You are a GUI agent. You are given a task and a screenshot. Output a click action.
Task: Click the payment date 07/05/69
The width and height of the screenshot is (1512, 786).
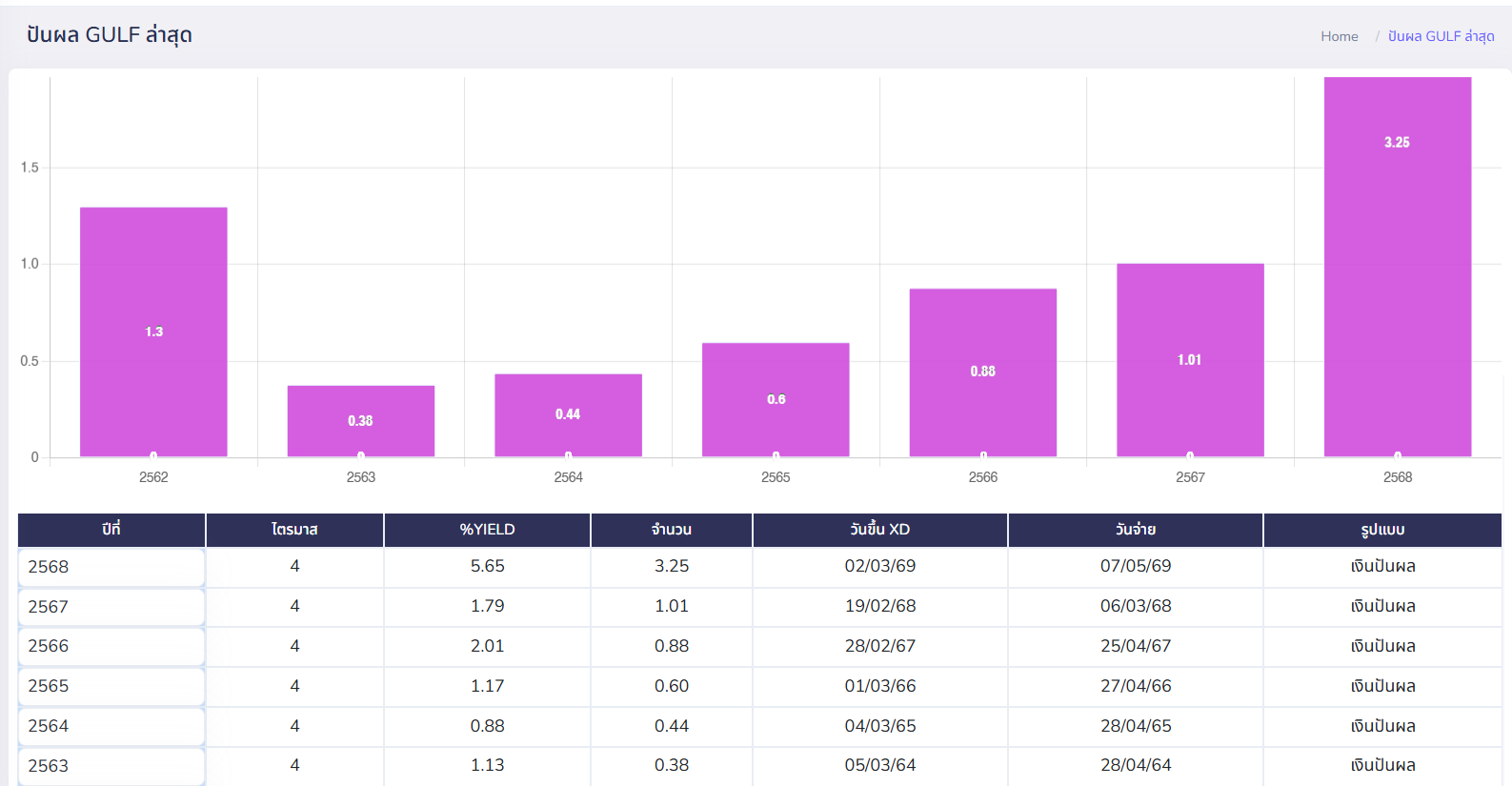(1136, 566)
